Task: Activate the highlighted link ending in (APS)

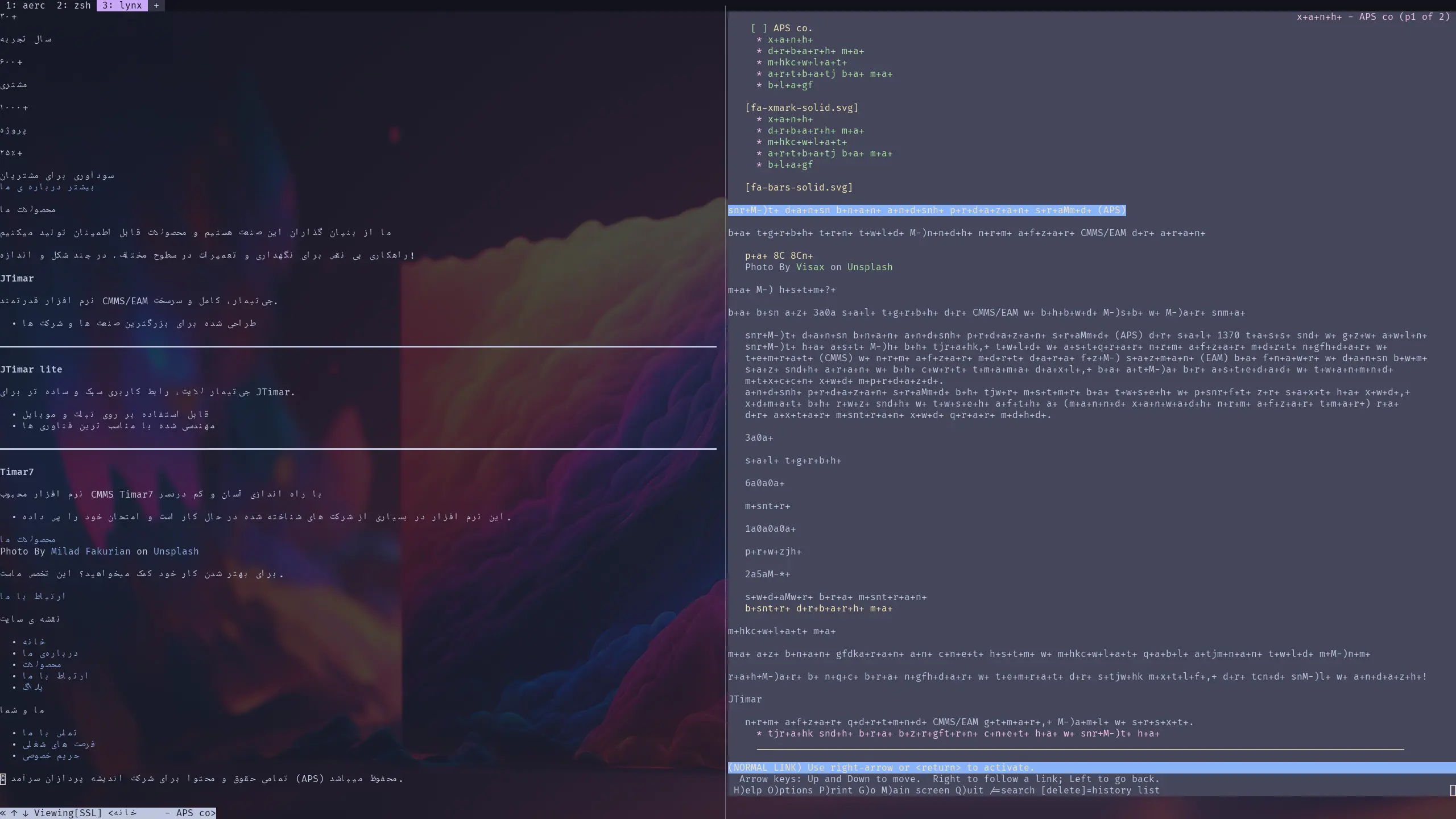Action: click(927, 210)
